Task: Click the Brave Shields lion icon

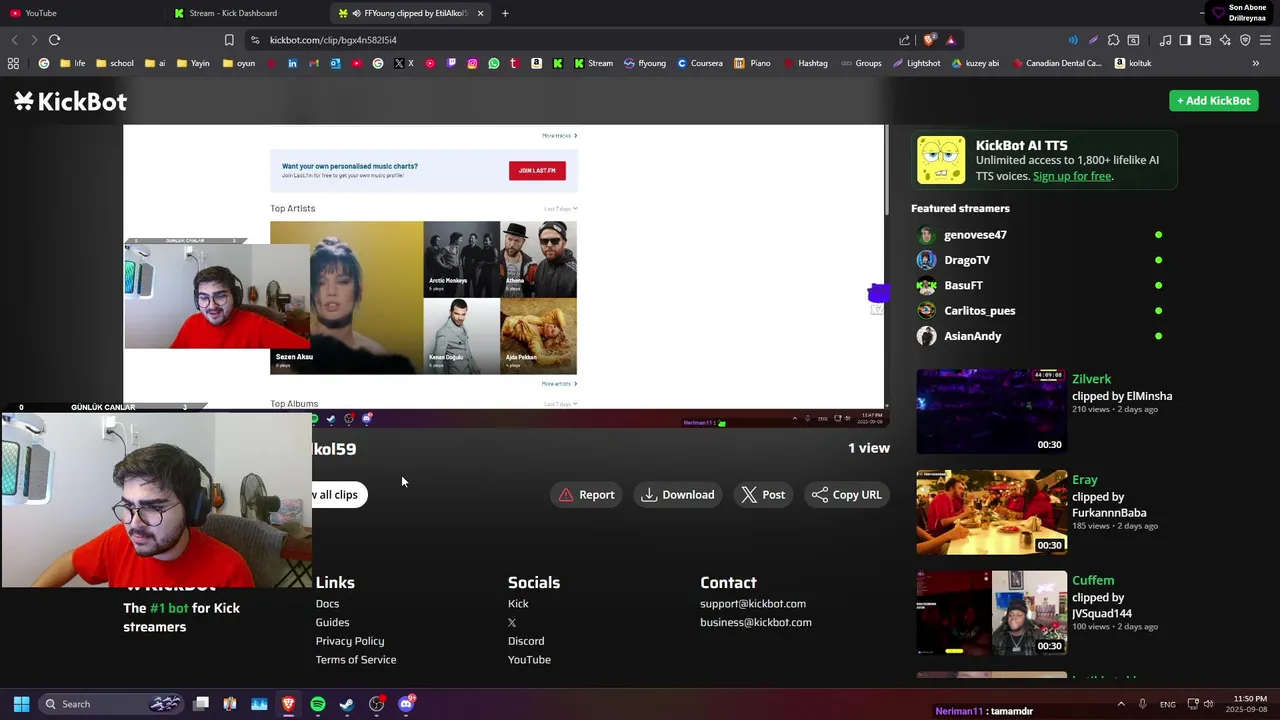Action: pos(930,40)
